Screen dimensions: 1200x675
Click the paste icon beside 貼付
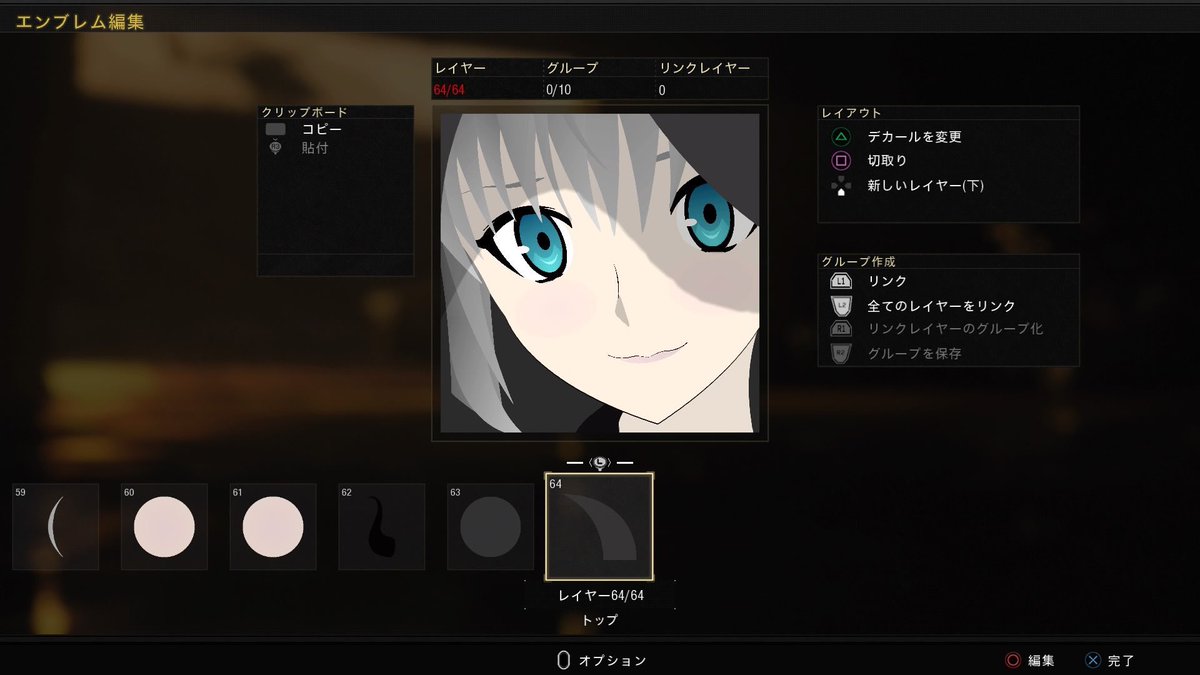(275, 148)
